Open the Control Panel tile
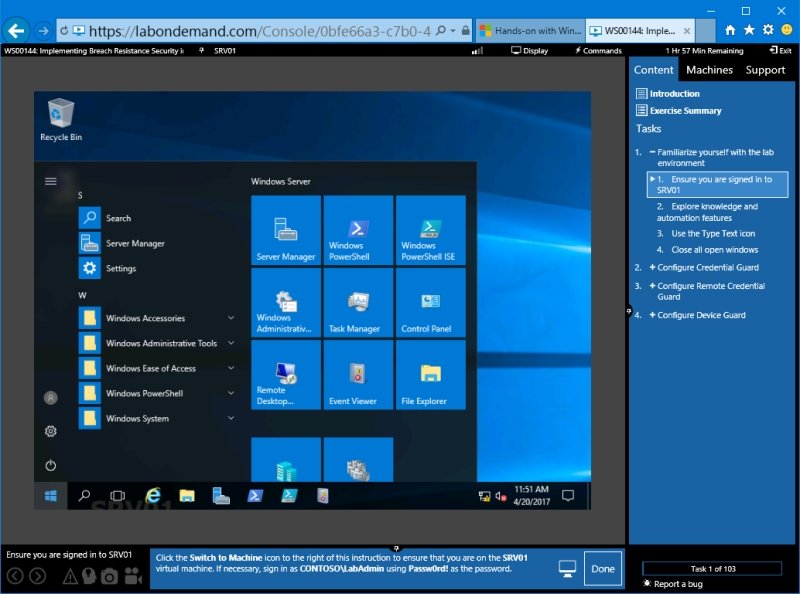Image resolution: width=800 pixels, height=594 pixels. point(431,303)
